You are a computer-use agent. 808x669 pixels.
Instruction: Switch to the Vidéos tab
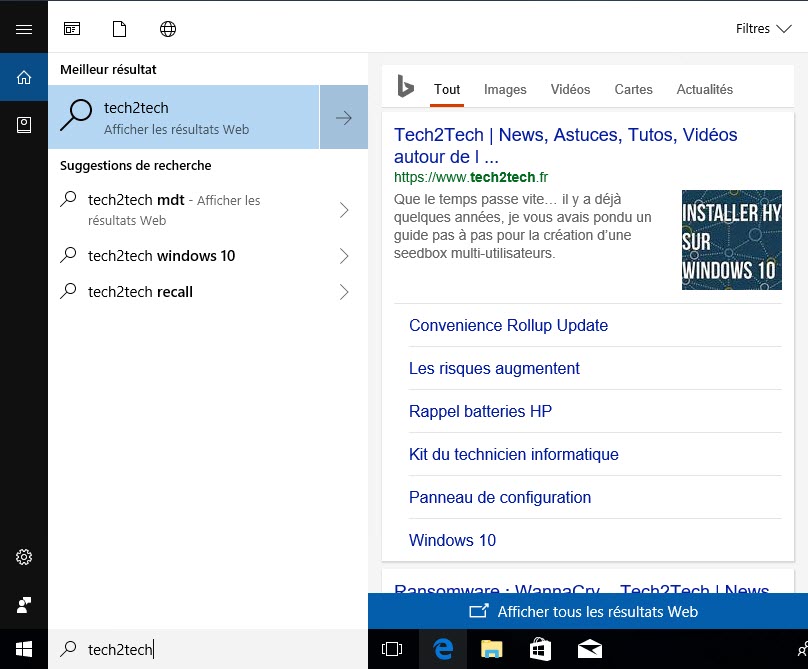tap(570, 90)
